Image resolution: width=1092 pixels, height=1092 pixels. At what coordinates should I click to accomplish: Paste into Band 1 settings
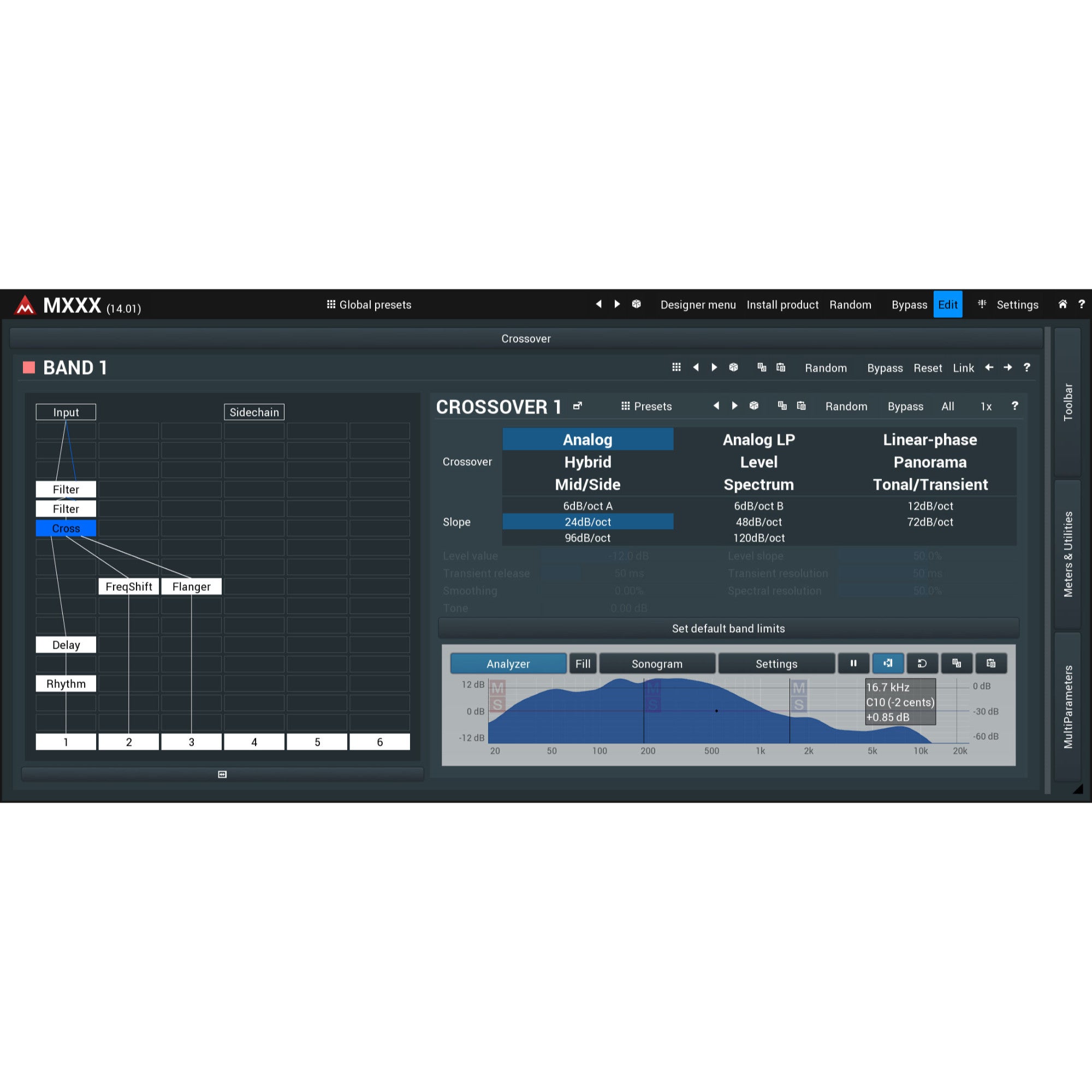coord(781,367)
